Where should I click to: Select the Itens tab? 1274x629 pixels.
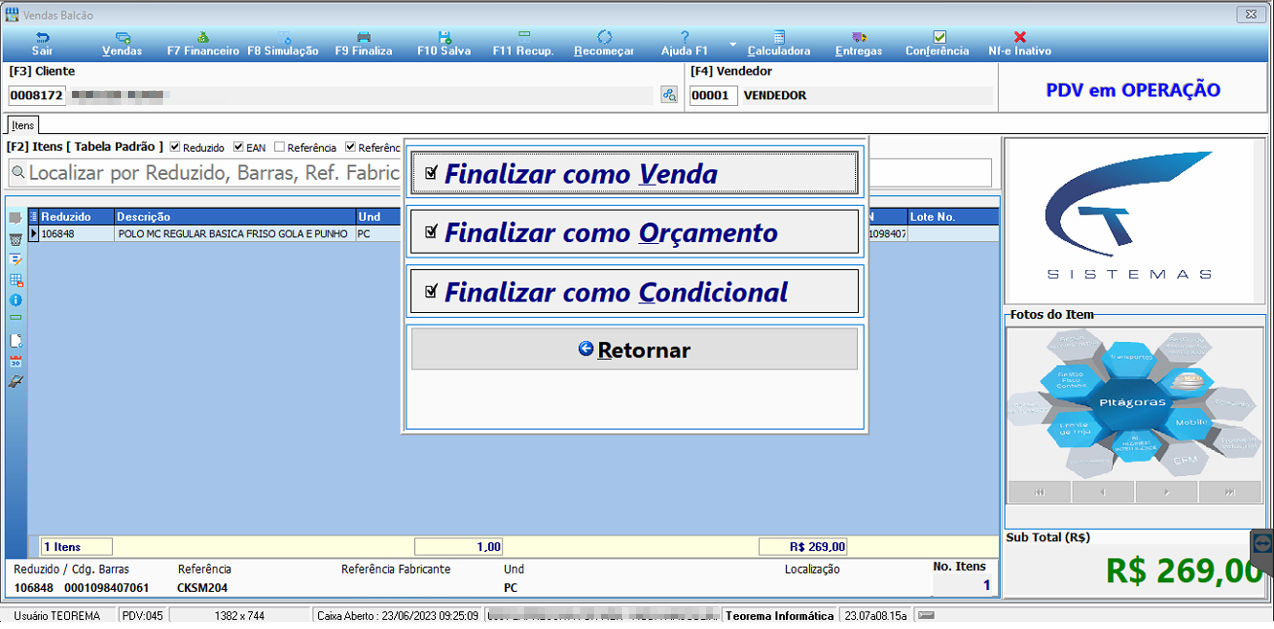[x=23, y=125]
